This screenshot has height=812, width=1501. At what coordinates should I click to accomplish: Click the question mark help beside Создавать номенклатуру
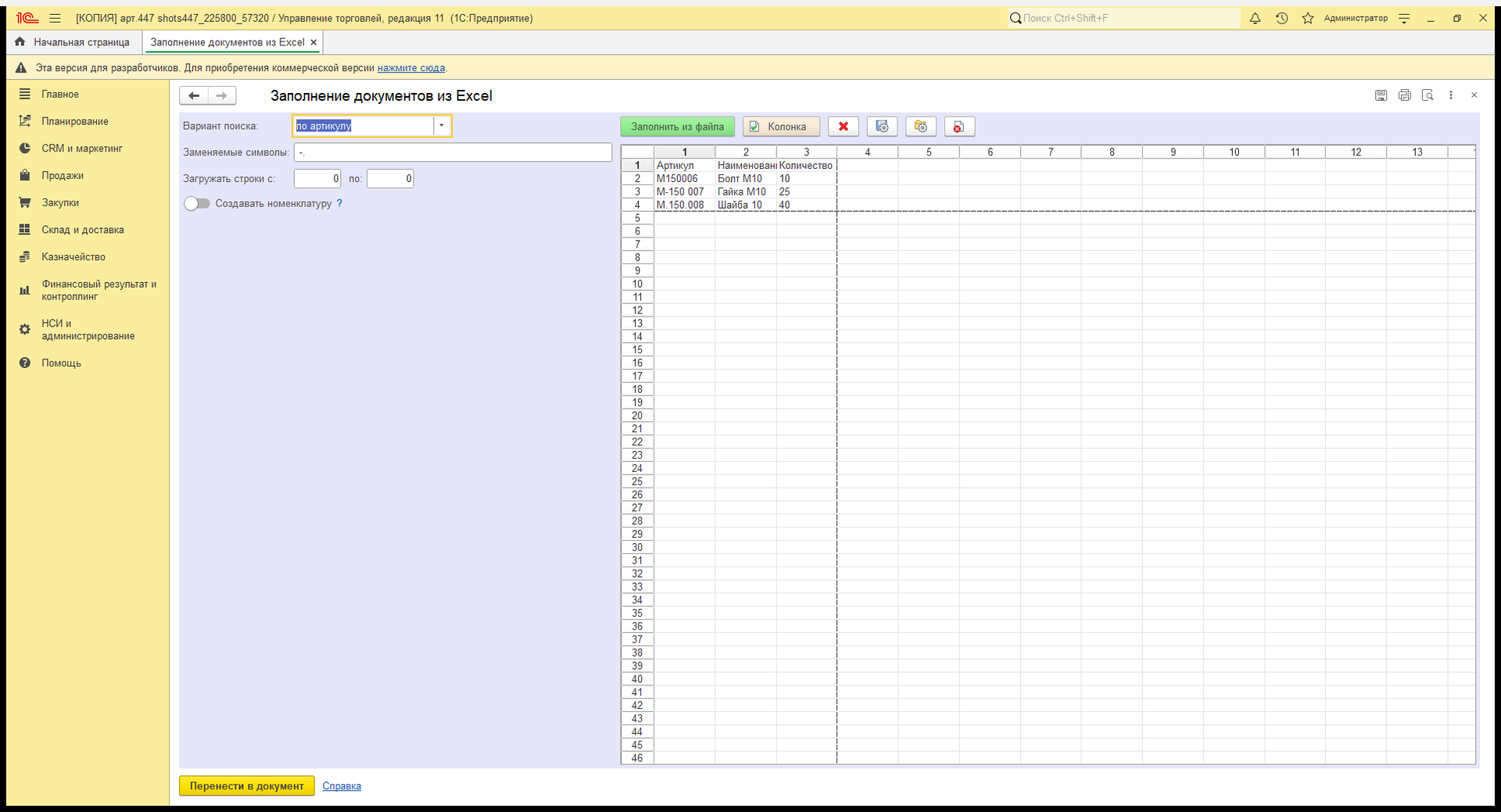pos(339,203)
